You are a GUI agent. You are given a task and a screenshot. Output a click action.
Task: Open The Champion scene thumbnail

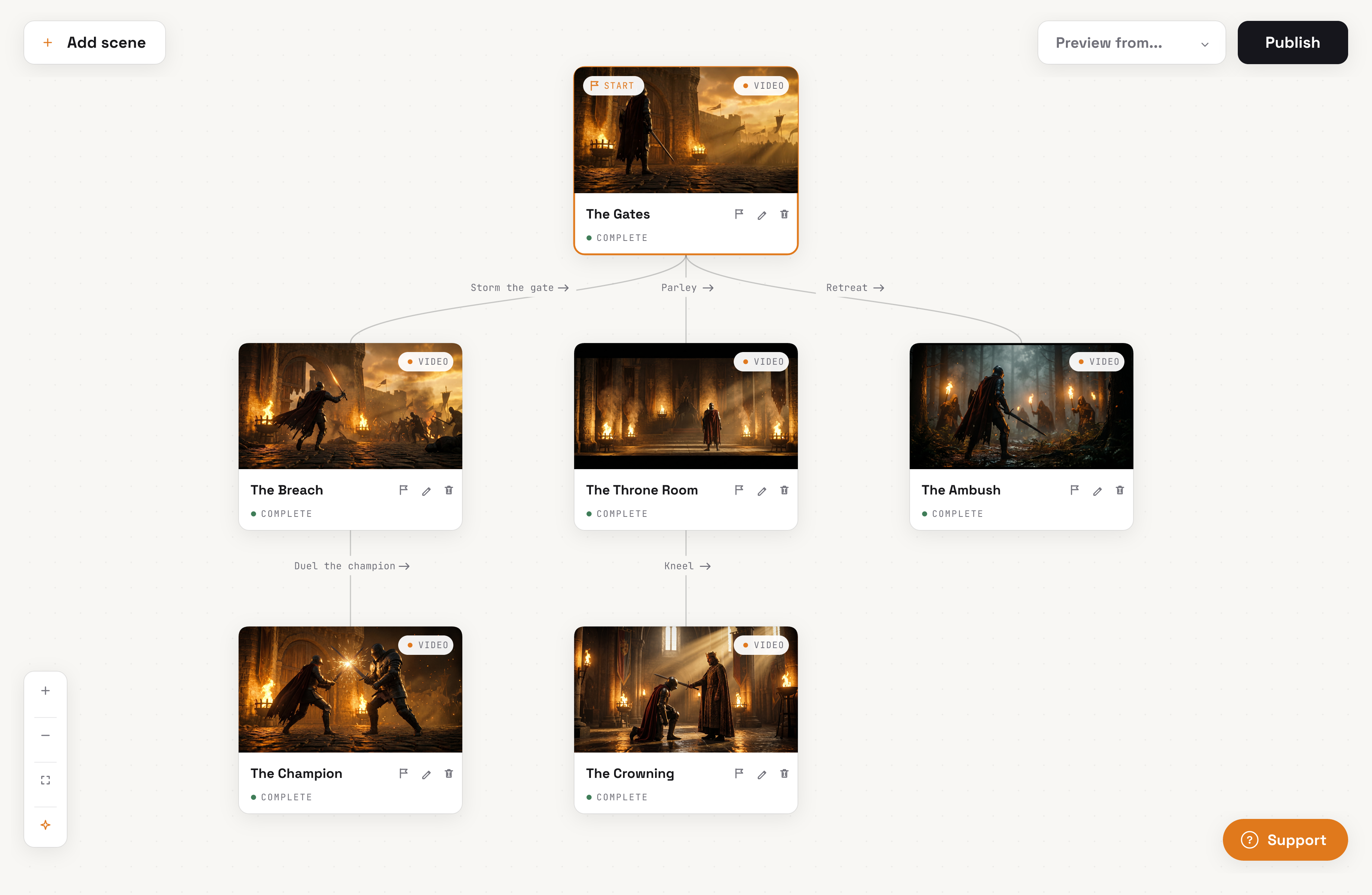[x=350, y=689]
